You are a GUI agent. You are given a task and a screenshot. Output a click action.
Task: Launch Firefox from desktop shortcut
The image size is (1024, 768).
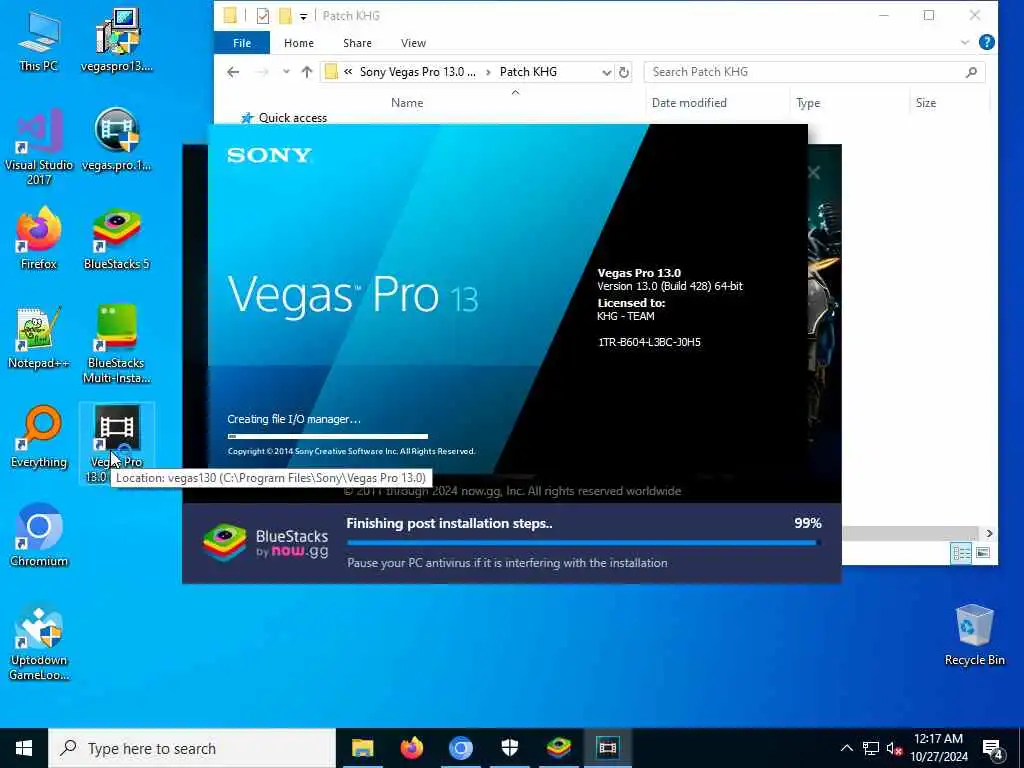(x=39, y=238)
